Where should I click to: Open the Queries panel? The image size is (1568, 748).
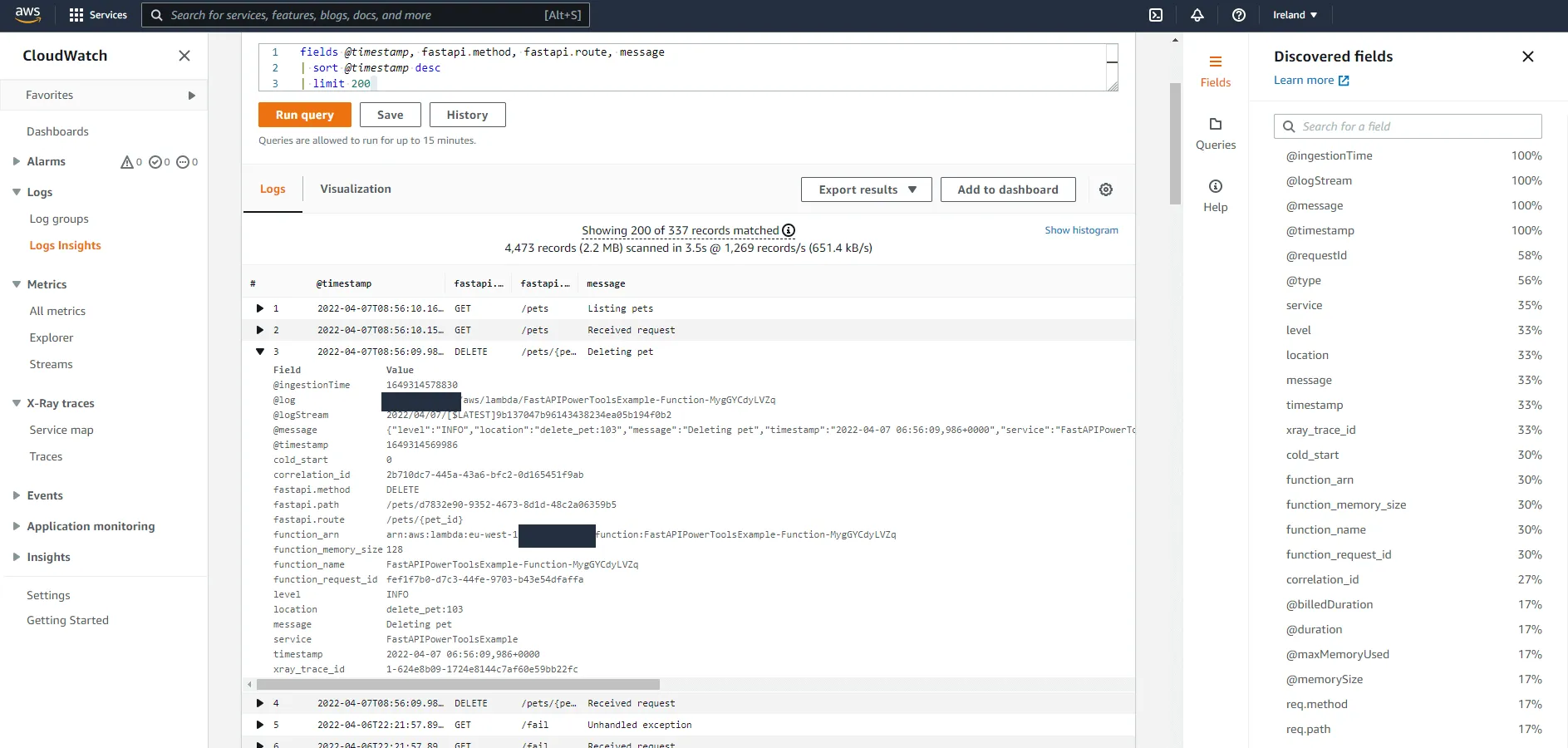(x=1215, y=133)
